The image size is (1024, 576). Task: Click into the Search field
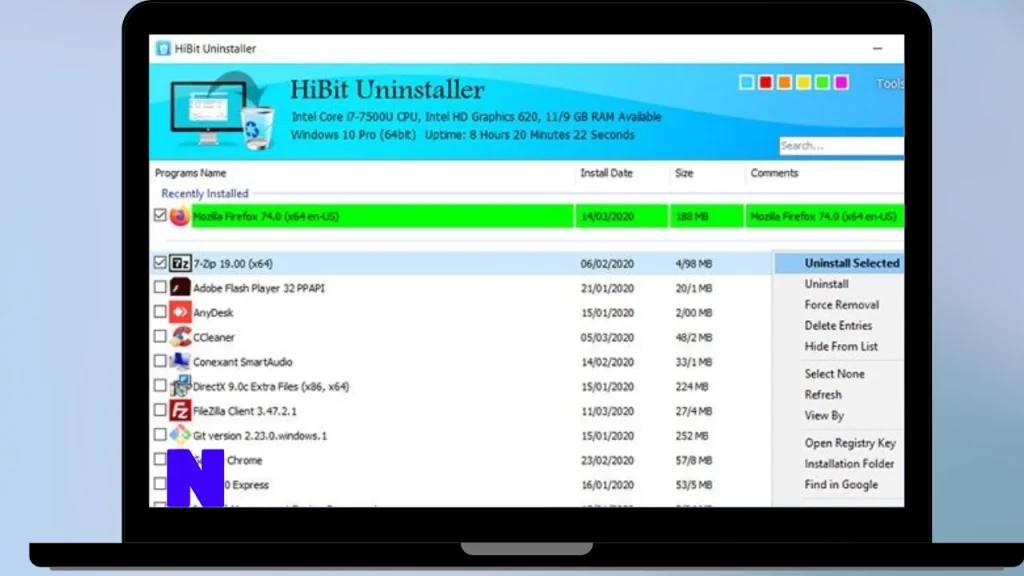coord(841,146)
